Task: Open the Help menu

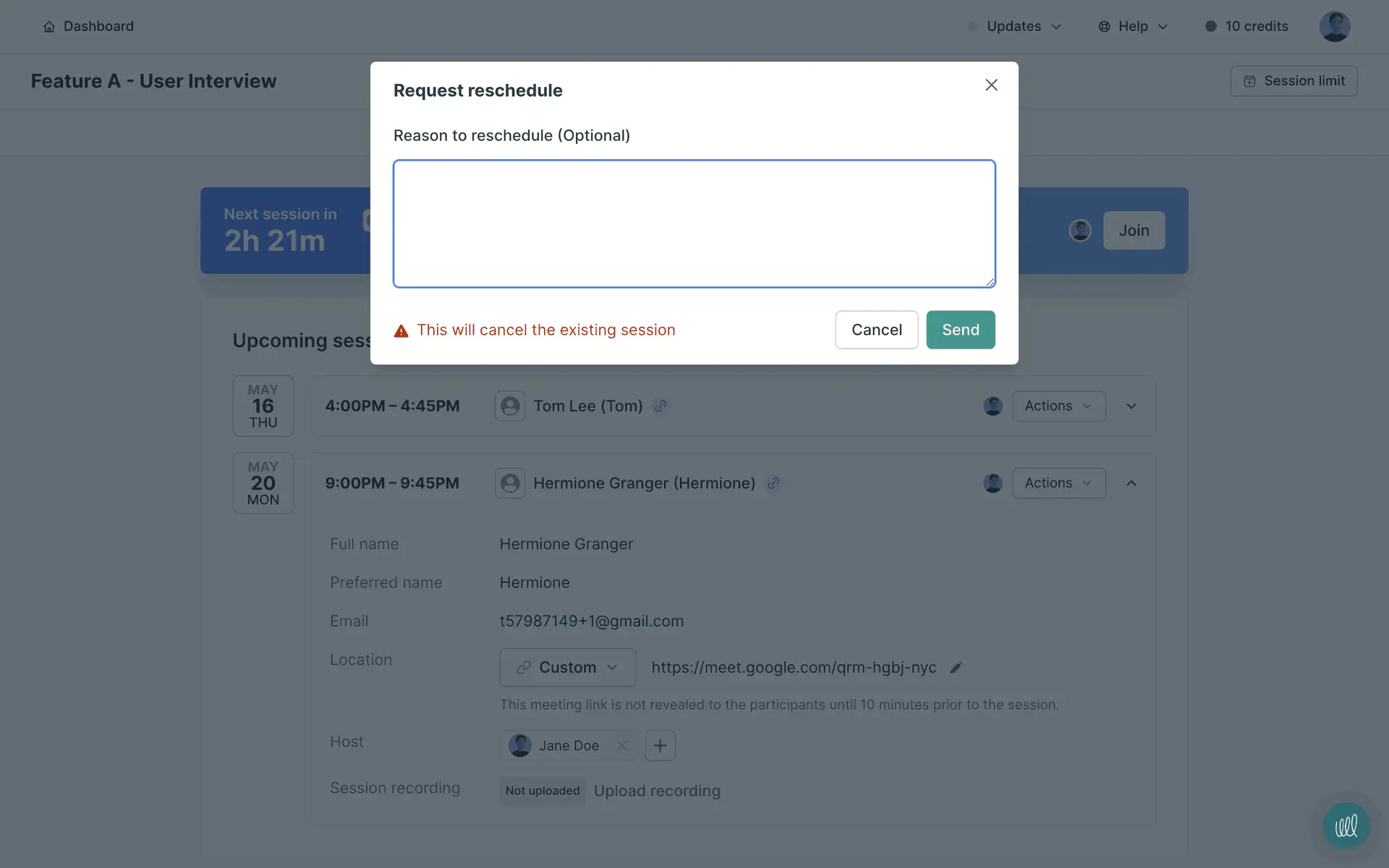Action: 1134,27
